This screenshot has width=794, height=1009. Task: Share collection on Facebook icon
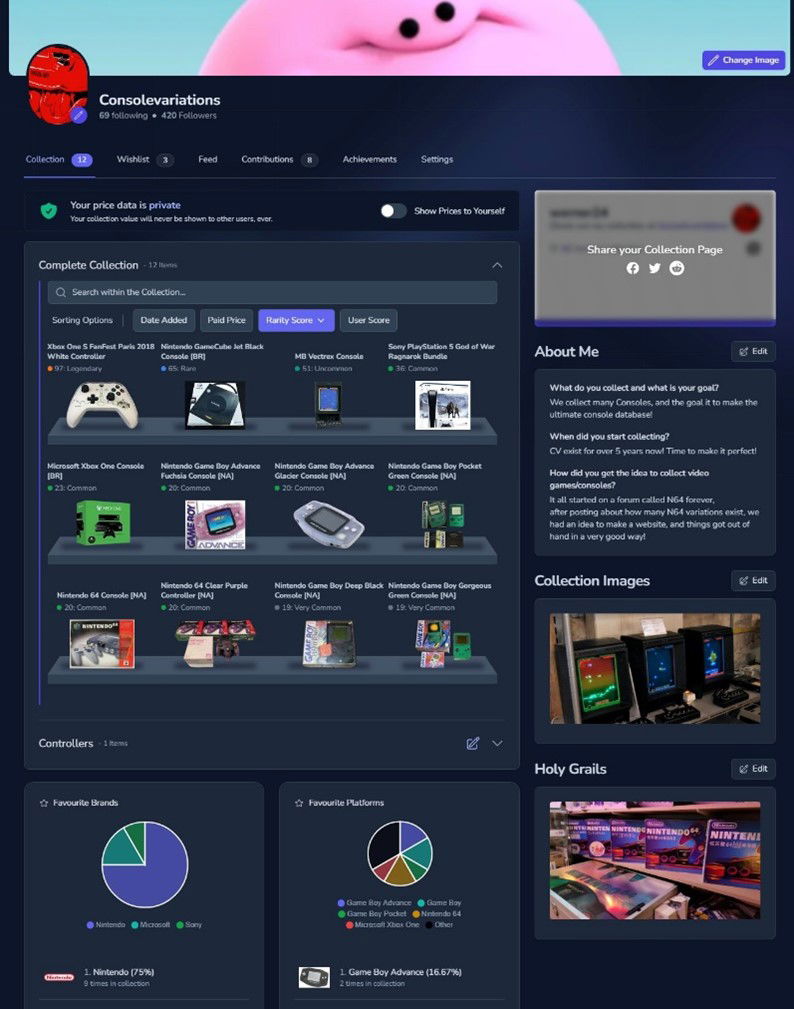[632, 268]
